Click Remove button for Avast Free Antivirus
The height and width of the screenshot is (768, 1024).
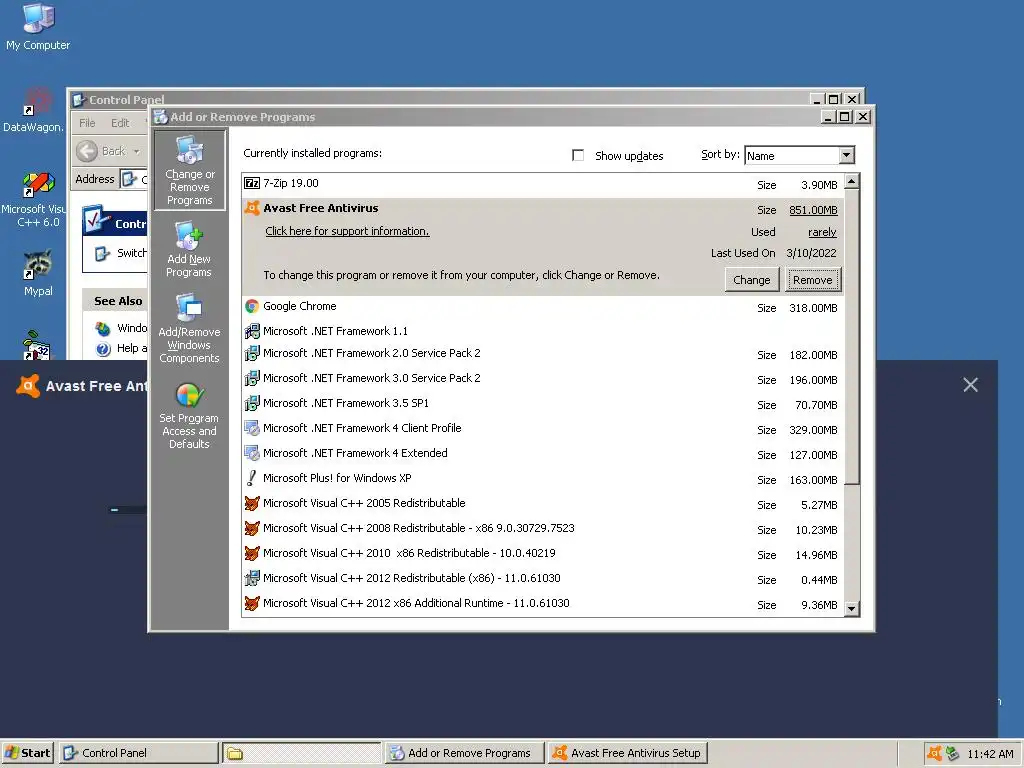click(812, 280)
